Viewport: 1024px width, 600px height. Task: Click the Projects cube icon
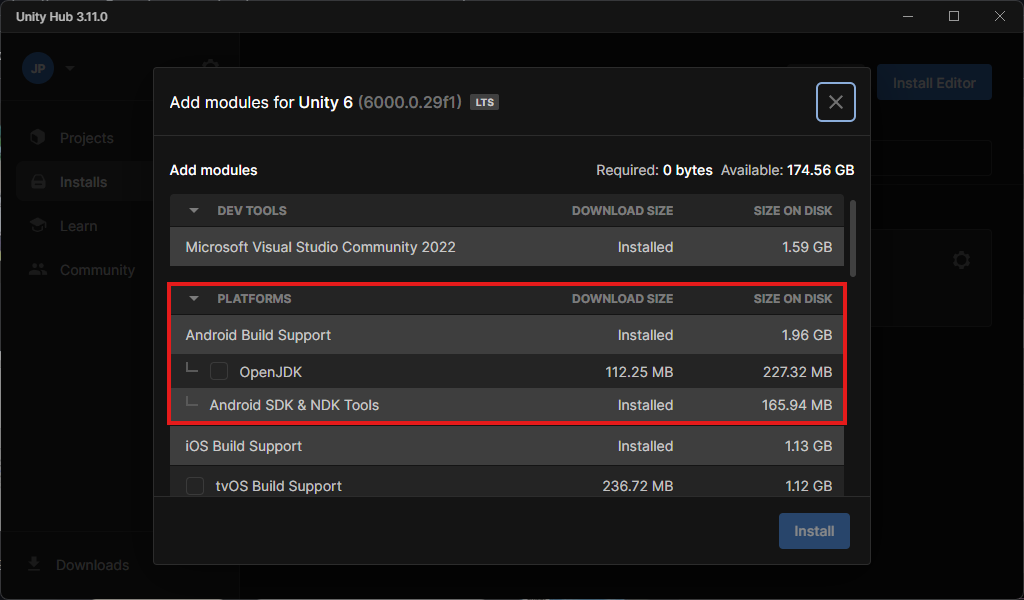[x=38, y=137]
